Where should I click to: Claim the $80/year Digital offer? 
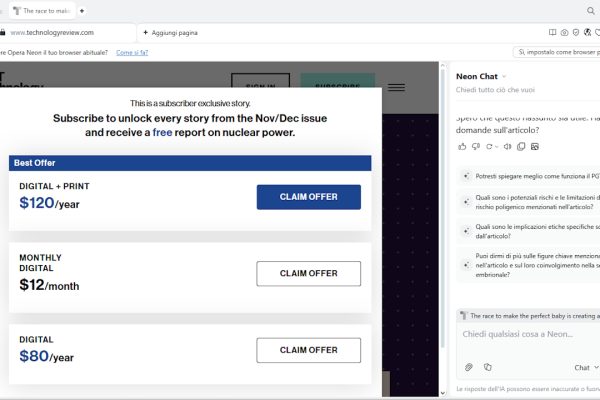tap(308, 350)
